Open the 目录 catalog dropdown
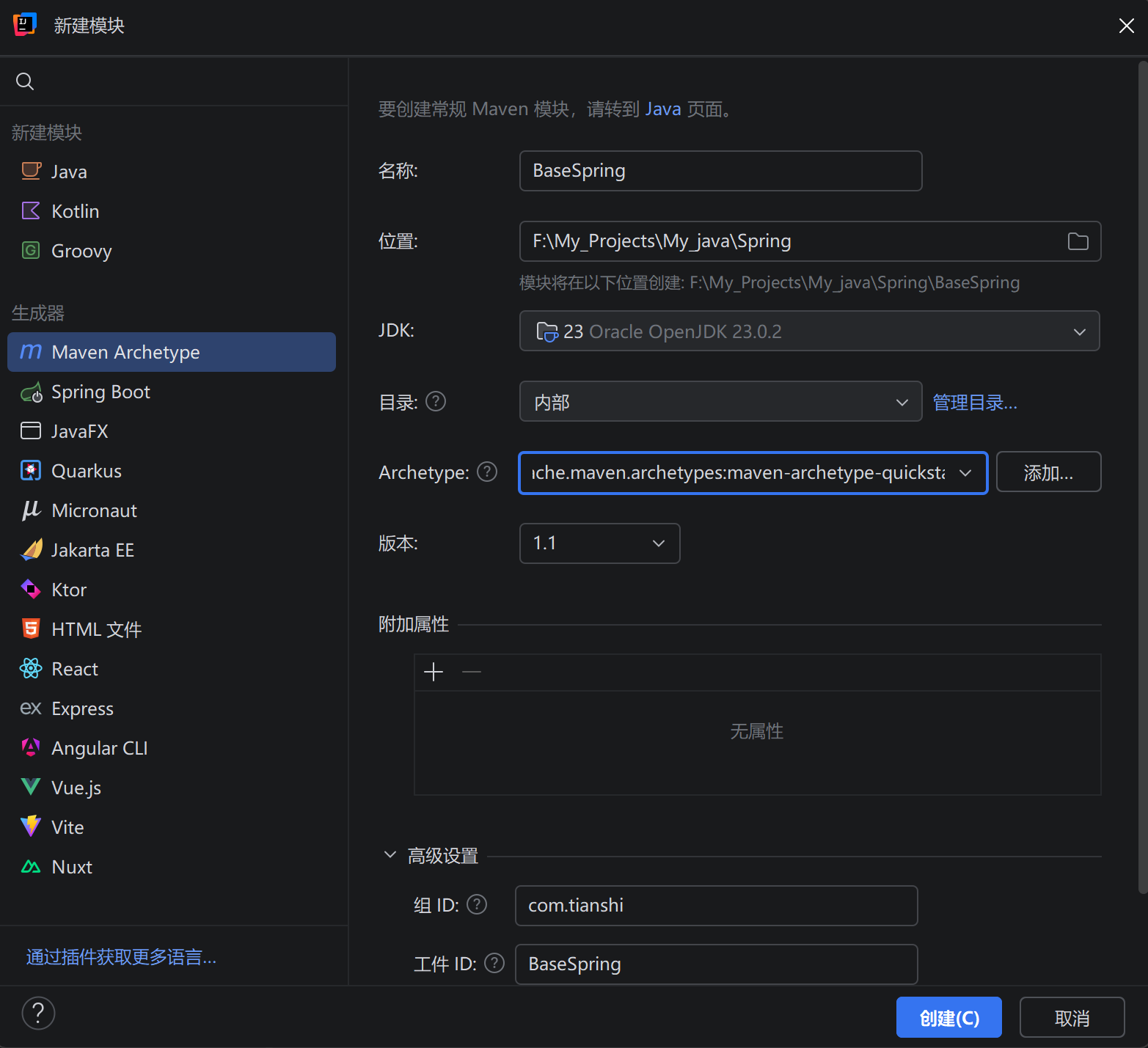 [720, 401]
